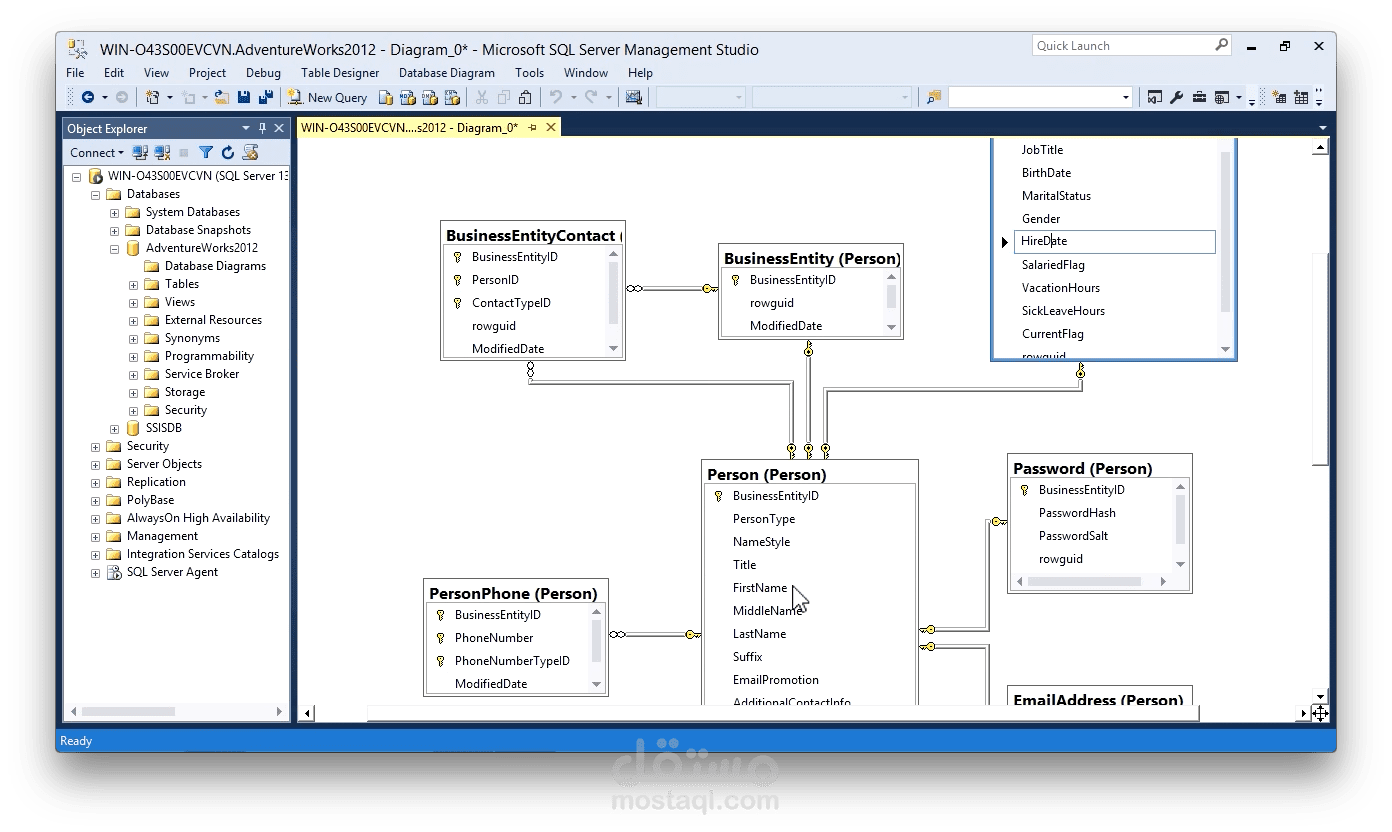Click the New Query button
The width and height of the screenshot is (1392, 832).
pos(328,97)
